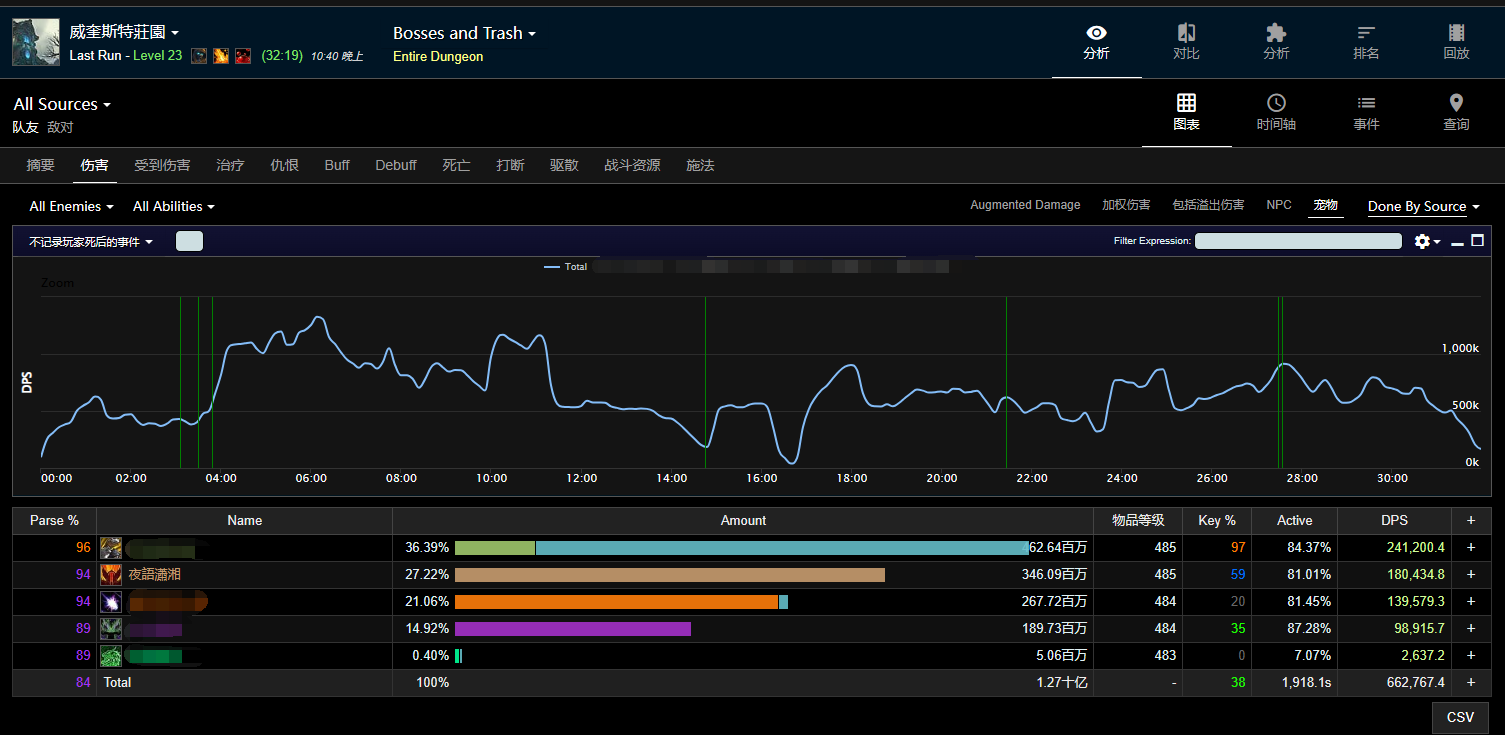Image resolution: width=1505 pixels, height=735 pixels.
Task: Click the Filter Expression input field
Action: pyautogui.click(x=1298, y=241)
